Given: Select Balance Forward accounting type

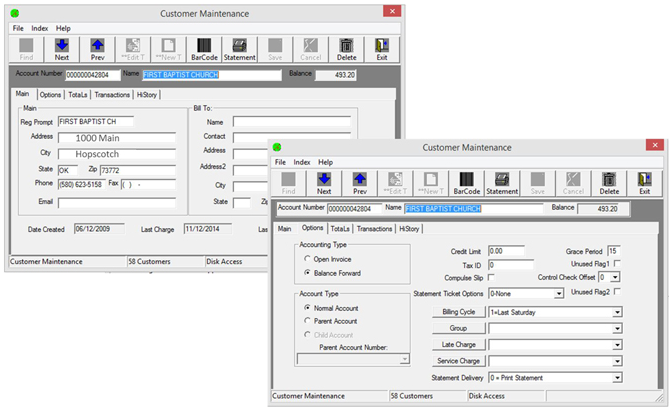Looking at the screenshot, I should click(307, 272).
